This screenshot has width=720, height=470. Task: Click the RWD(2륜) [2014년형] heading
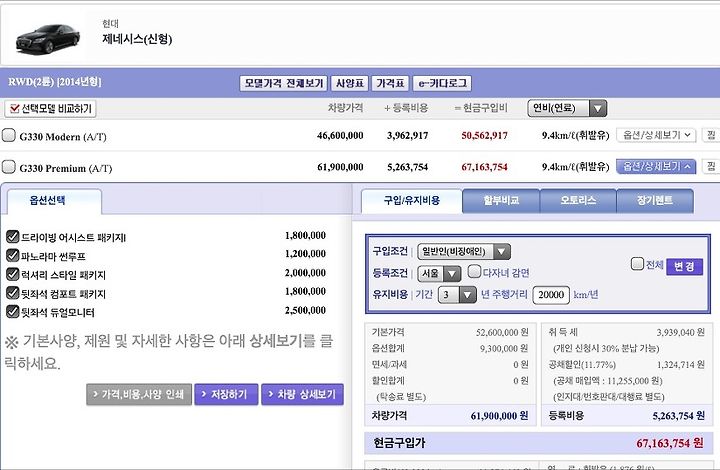tap(55, 82)
